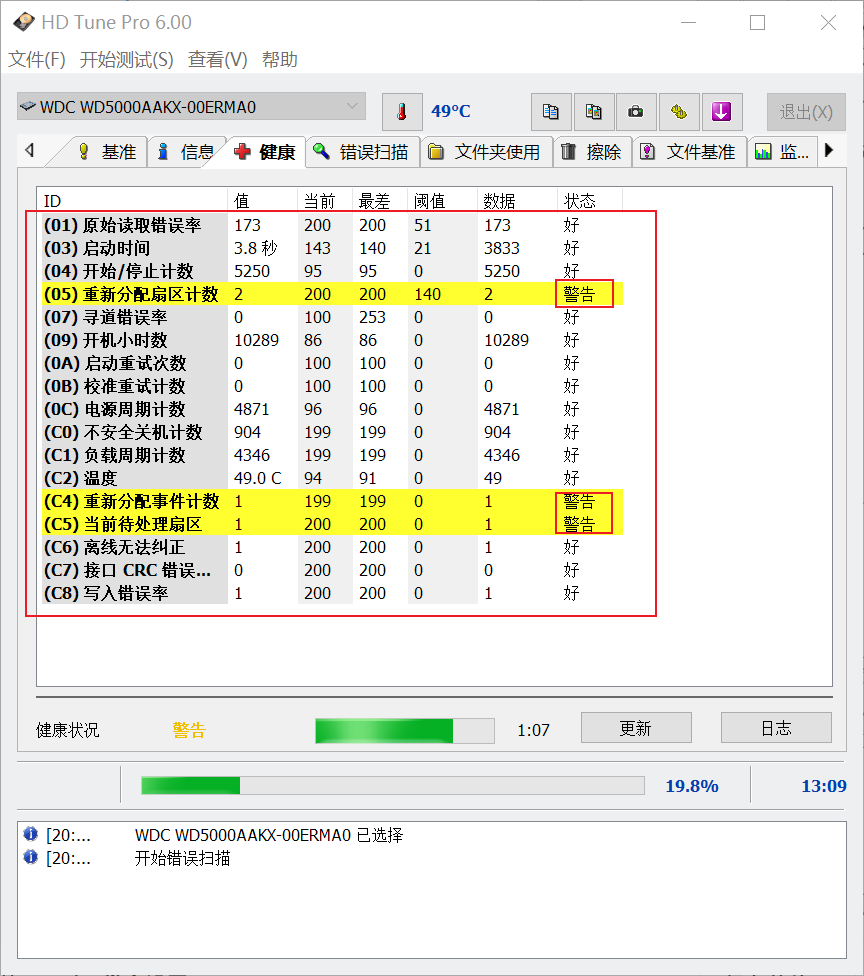Select row (C2) 温度

point(332,478)
